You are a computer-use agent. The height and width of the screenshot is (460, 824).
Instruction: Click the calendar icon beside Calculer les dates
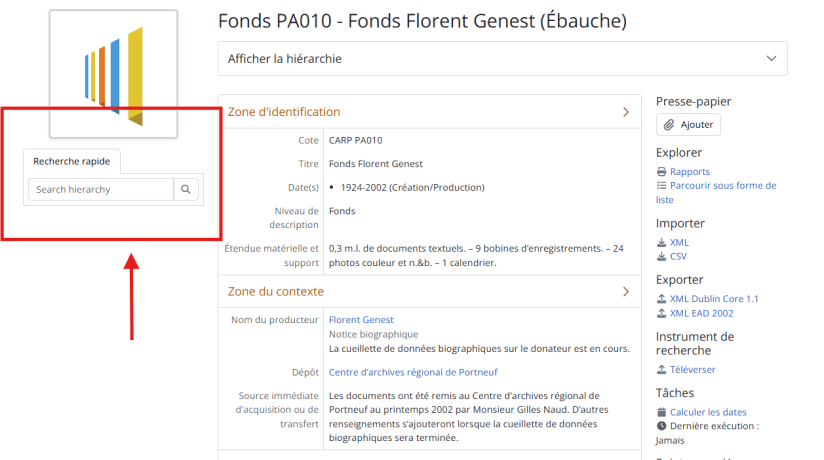[x=661, y=412]
